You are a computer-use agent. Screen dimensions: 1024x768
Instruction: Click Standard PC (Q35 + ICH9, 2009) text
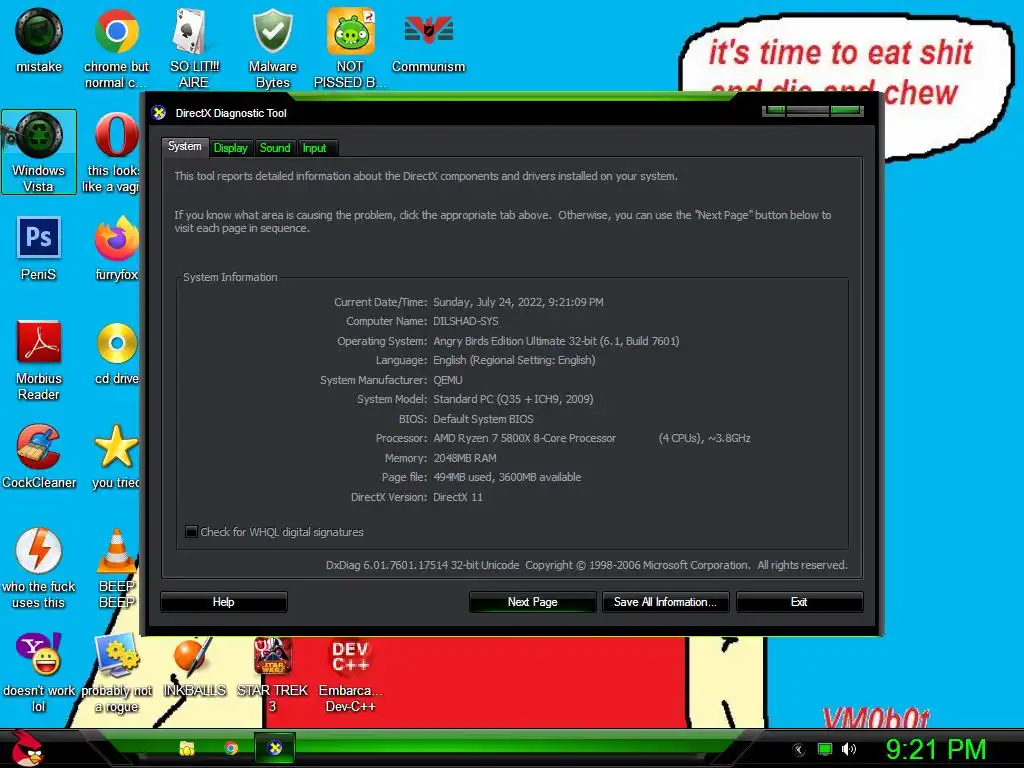click(x=513, y=399)
